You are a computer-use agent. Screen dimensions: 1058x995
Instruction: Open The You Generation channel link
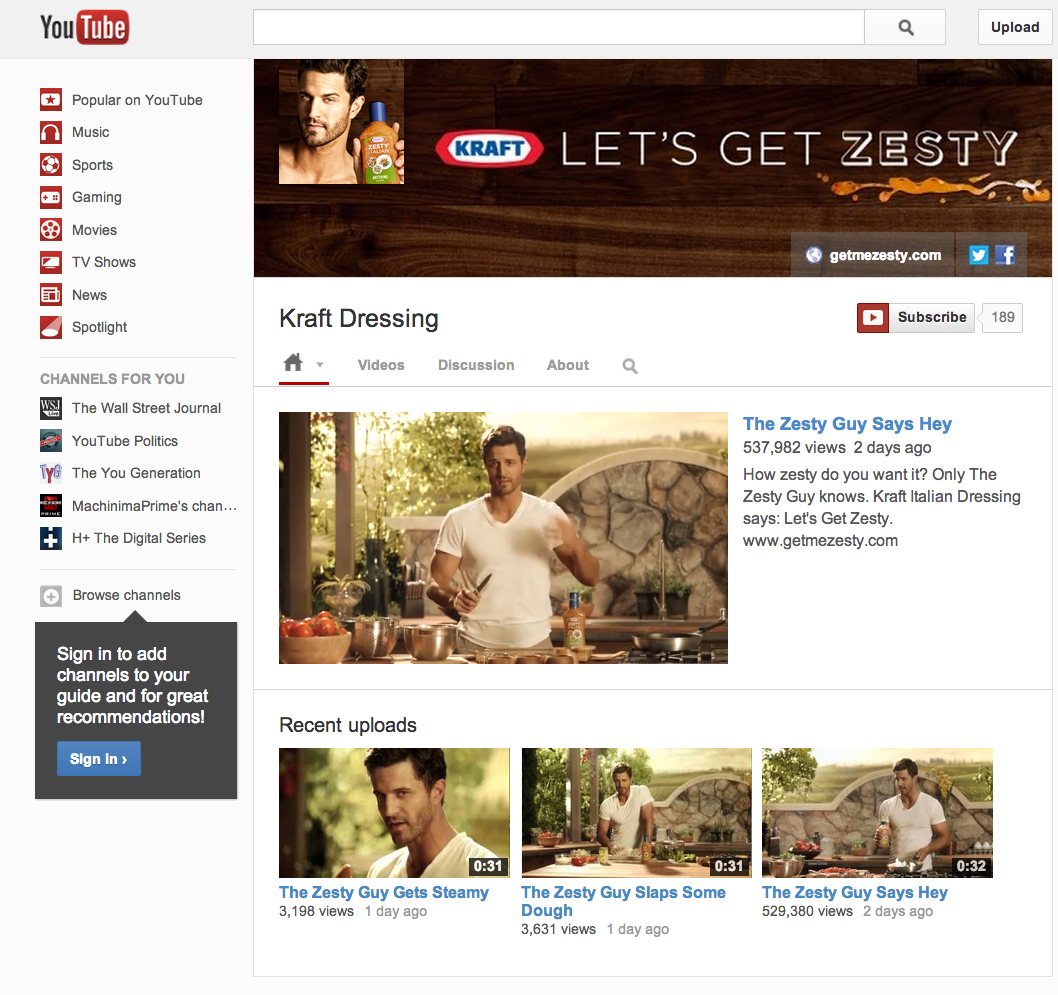136,473
